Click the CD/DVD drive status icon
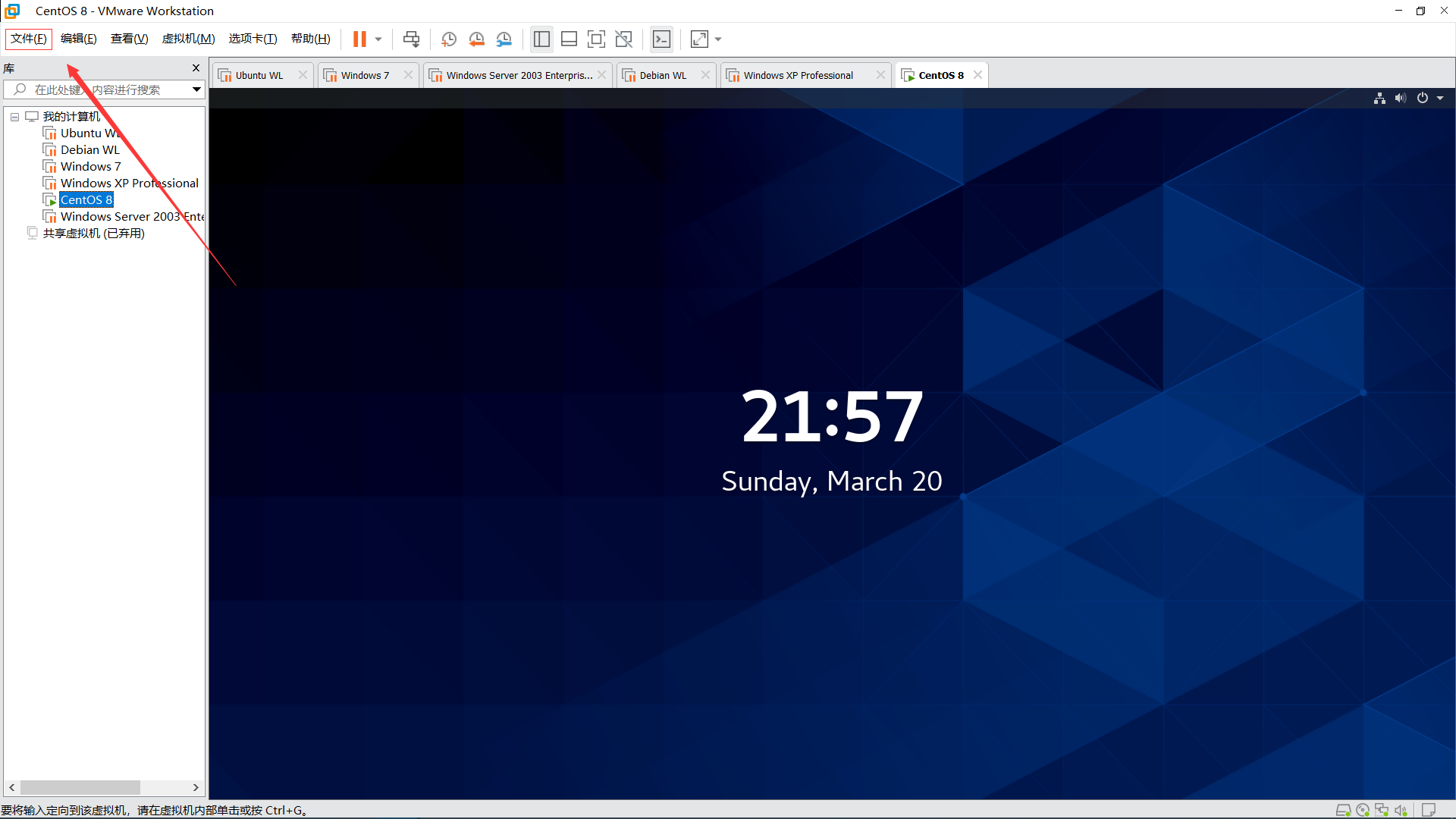This screenshot has height=819, width=1456. coord(1363,810)
